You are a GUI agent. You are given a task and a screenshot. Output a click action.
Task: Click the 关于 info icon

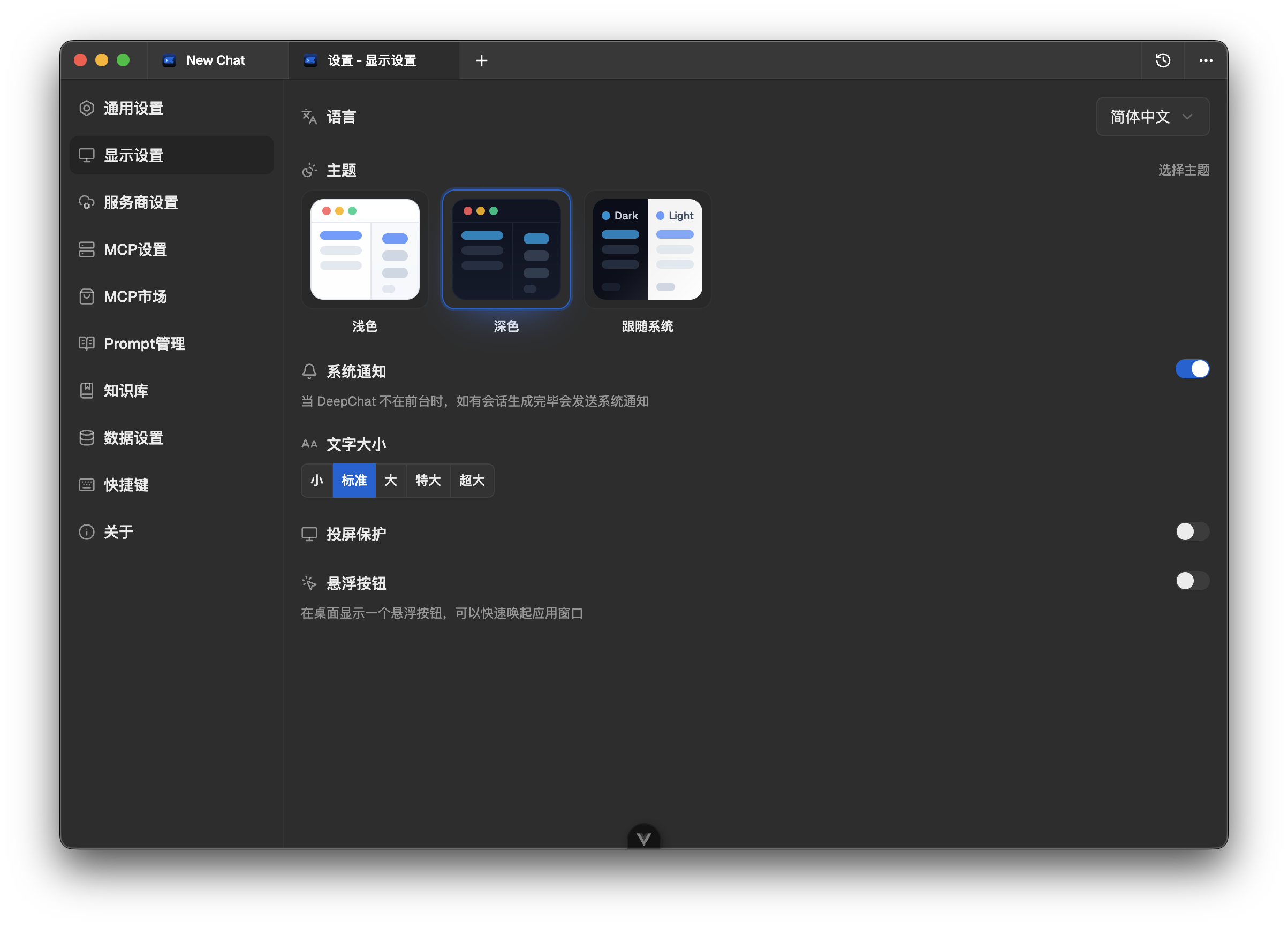point(86,532)
